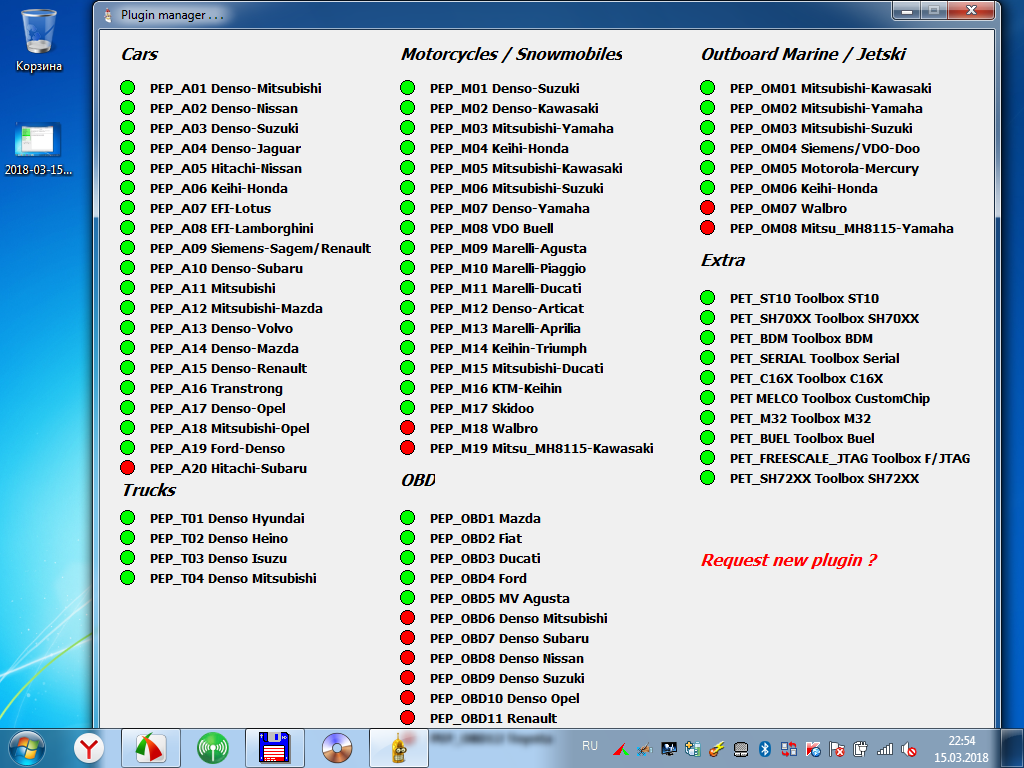Click the green status dot beside PEP_OBD1 Mazda
Image resolution: width=1024 pixels, height=768 pixels.
point(408,518)
